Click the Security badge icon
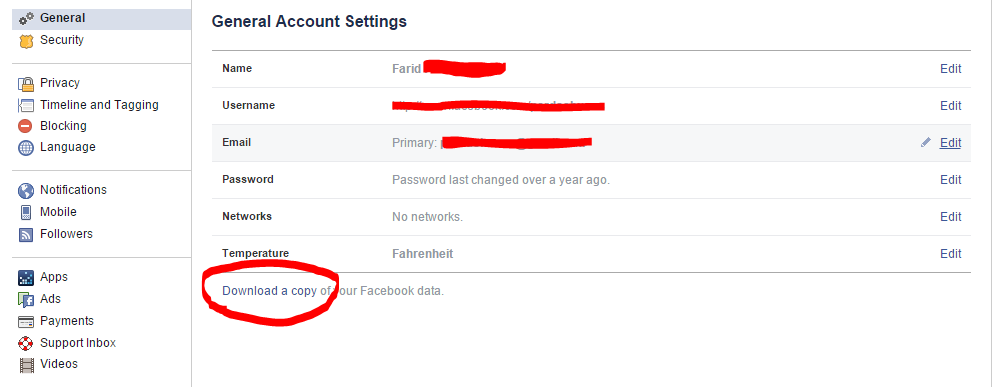Viewport: 993px width, 387px height. point(26,41)
